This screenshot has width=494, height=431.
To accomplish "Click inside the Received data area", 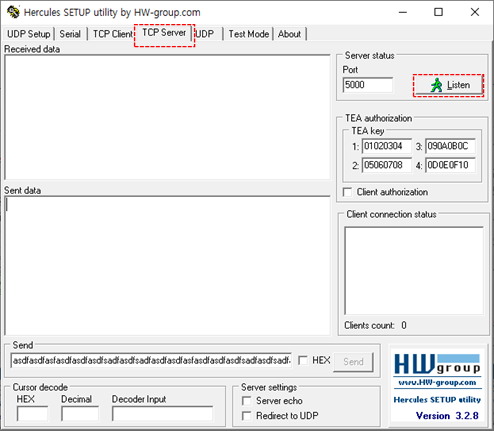I will click(x=167, y=118).
